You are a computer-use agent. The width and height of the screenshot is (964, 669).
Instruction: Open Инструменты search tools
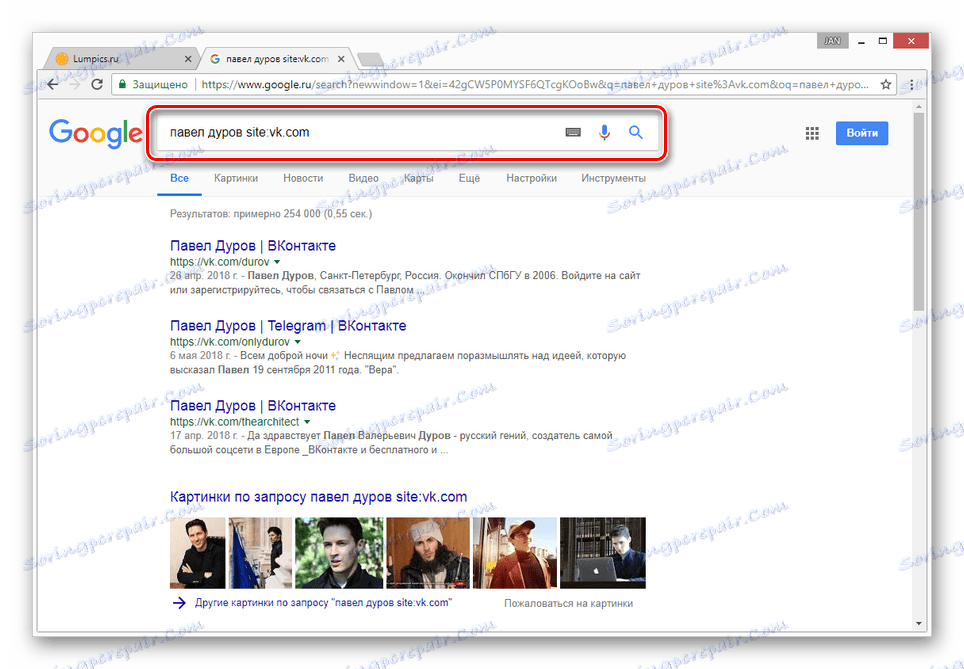tap(613, 178)
